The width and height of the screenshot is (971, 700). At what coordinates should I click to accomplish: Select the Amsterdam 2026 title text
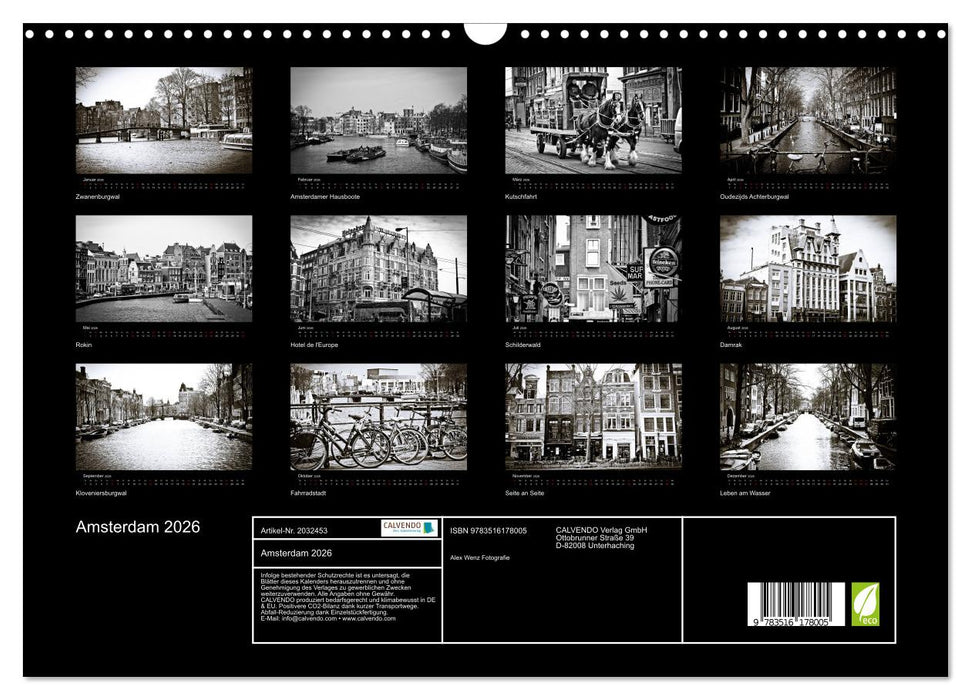137,524
